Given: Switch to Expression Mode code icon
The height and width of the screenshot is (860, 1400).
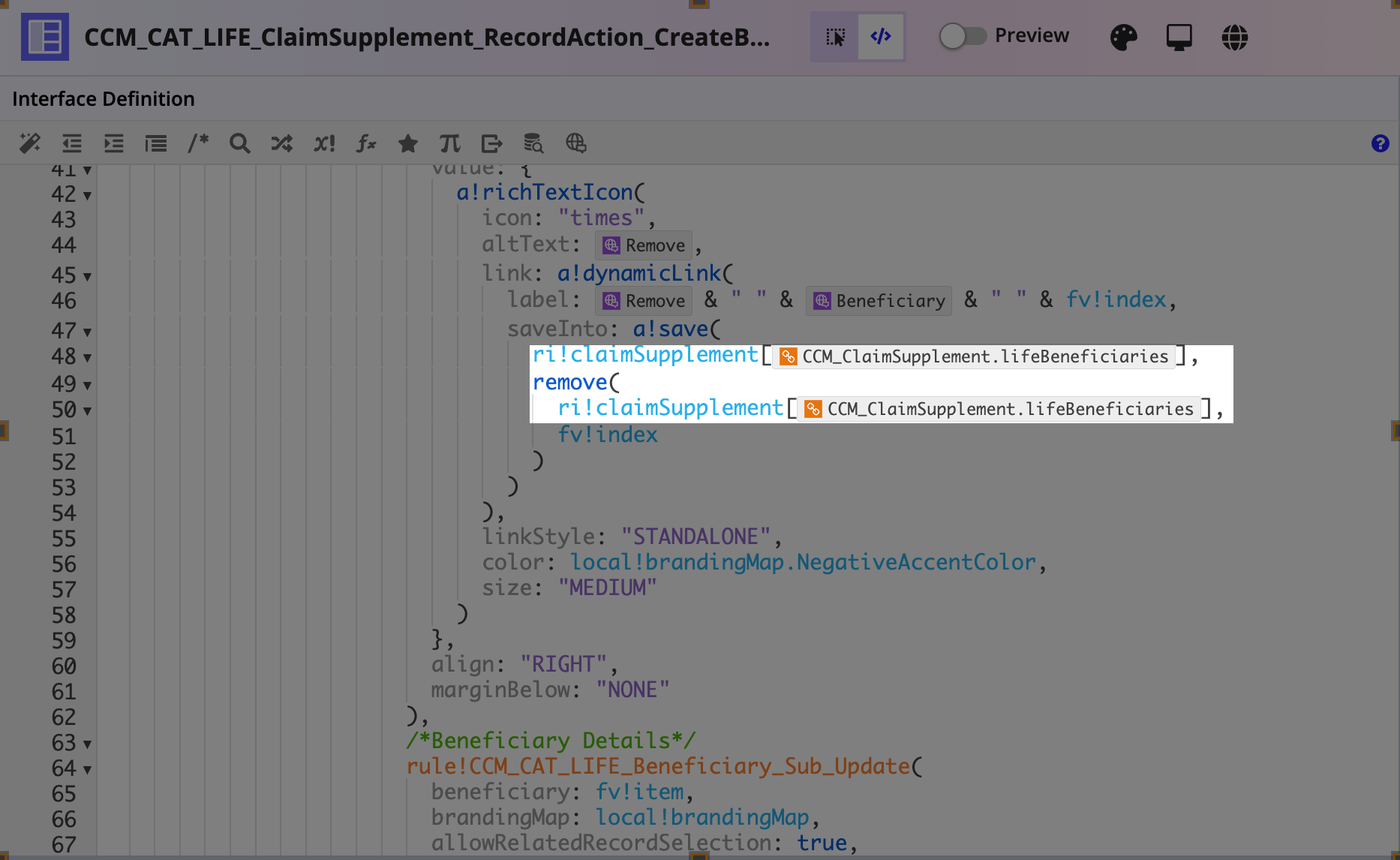Looking at the screenshot, I should 881,37.
